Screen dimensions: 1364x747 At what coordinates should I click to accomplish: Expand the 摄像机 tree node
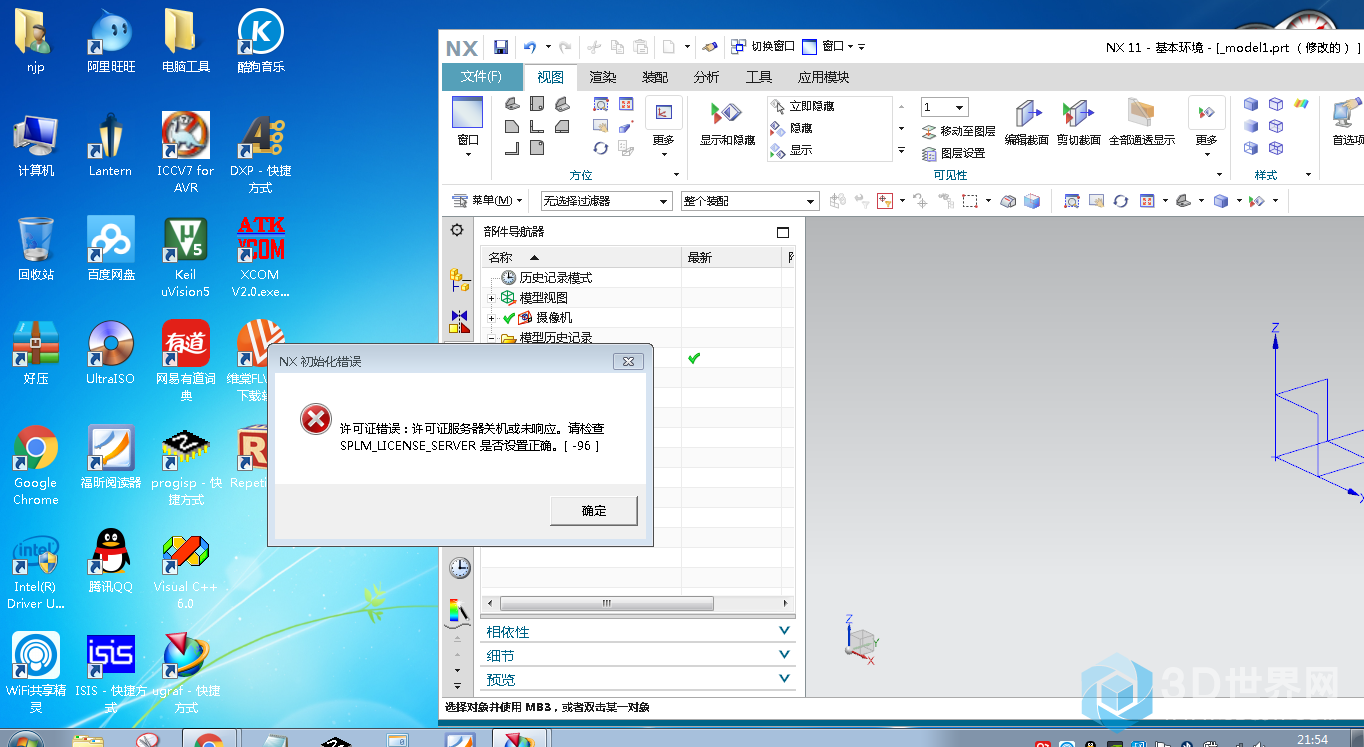pyautogui.click(x=491, y=318)
